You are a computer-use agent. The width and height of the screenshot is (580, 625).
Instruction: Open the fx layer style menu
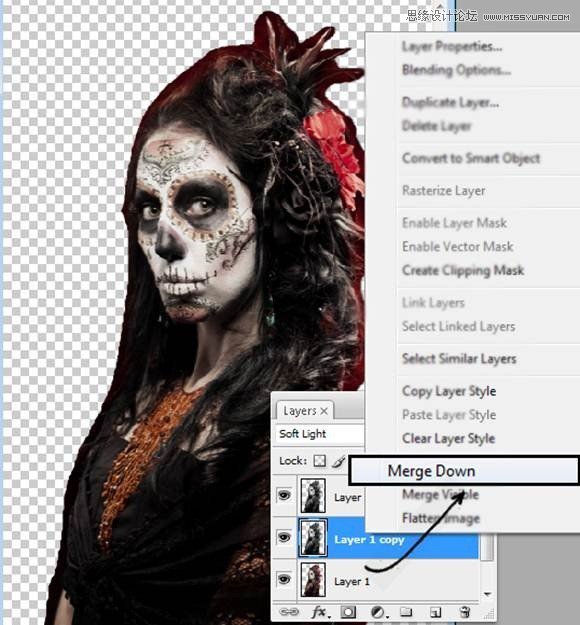(x=320, y=612)
